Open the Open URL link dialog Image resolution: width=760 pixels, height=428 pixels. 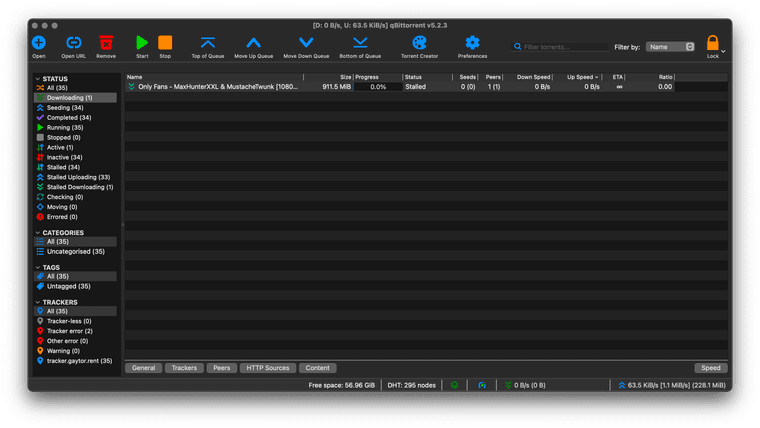coord(74,43)
